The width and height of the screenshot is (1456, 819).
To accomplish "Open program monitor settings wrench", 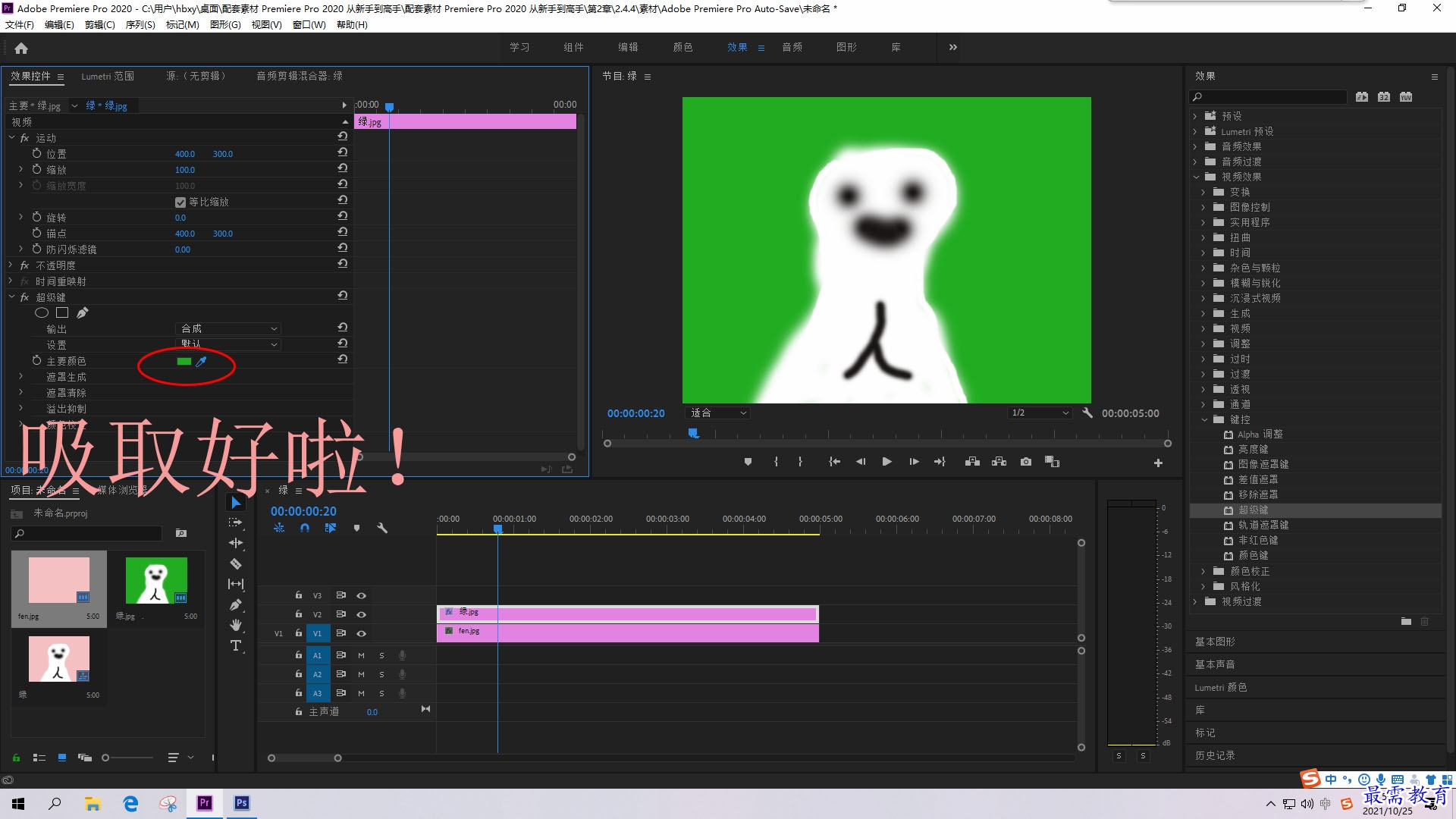I will click(1087, 413).
